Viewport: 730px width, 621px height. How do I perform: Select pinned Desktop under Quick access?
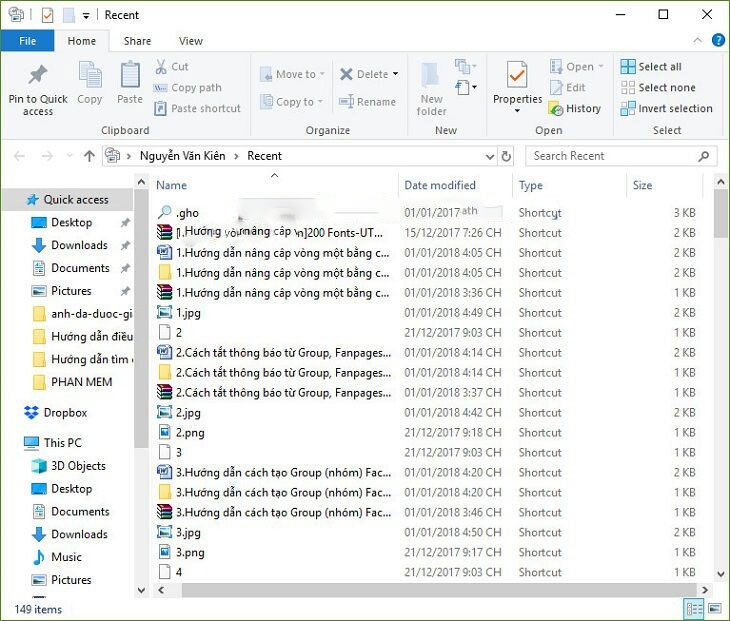click(x=70, y=223)
